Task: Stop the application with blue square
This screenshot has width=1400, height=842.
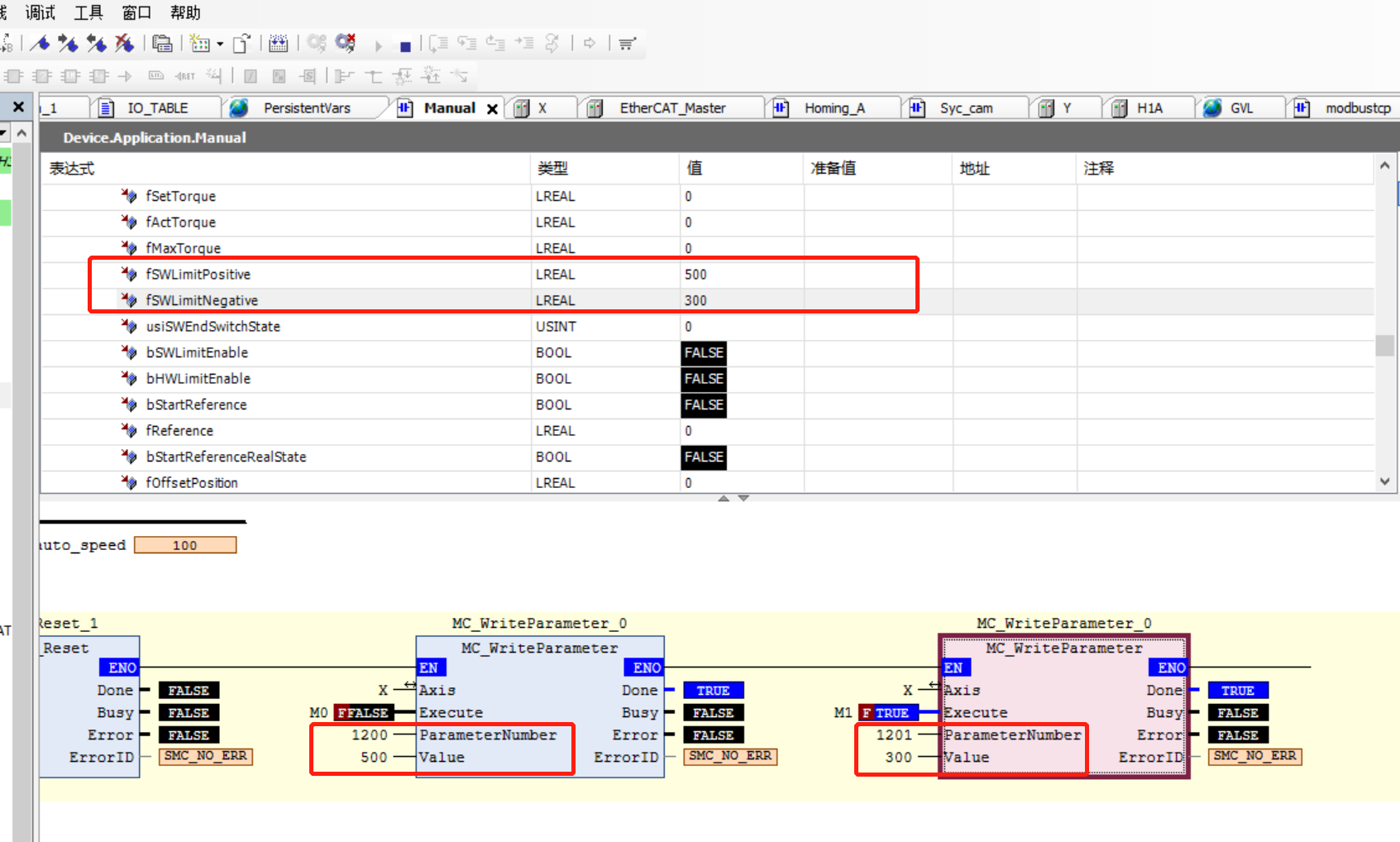Action: coord(405,46)
